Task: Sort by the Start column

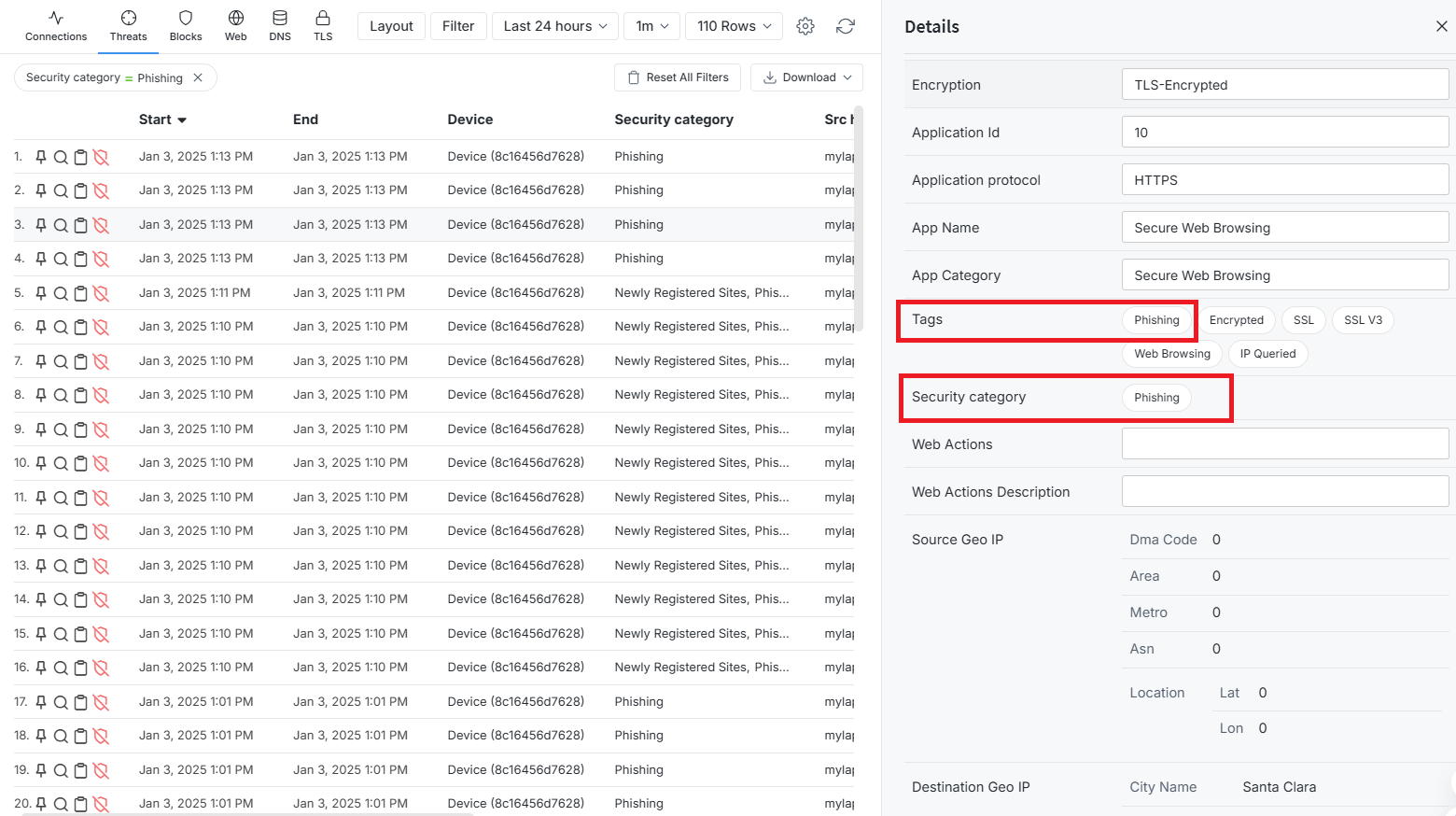Action: tap(162, 120)
